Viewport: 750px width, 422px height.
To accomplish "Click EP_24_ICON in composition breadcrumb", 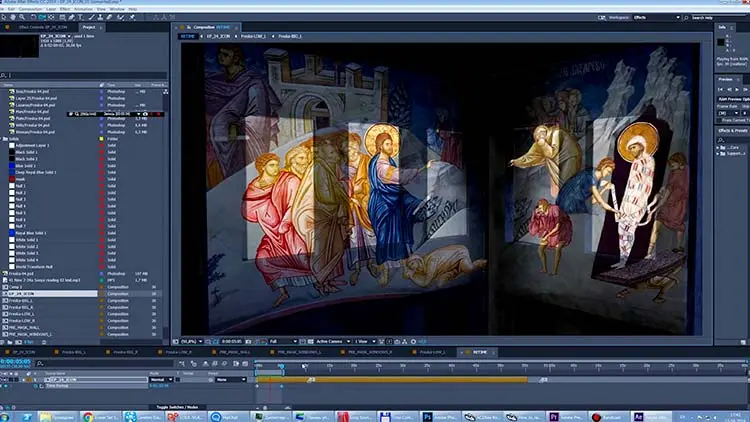I will click(x=218, y=36).
